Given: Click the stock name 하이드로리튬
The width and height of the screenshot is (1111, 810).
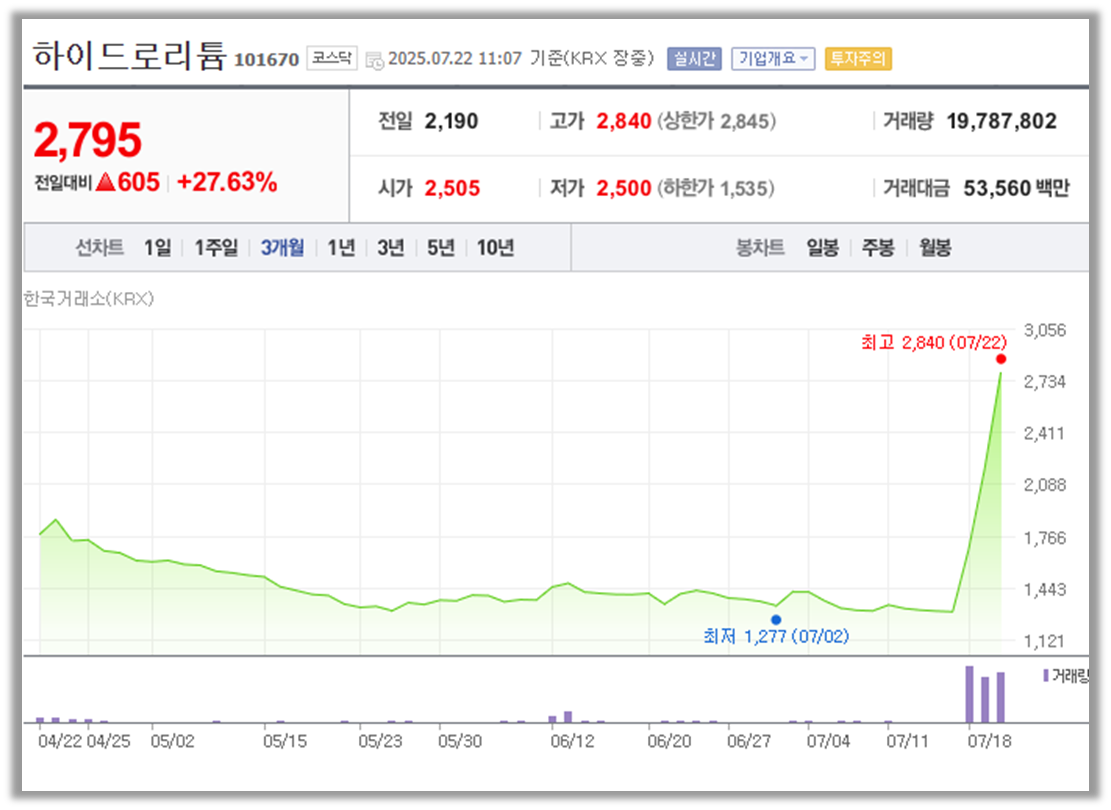Looking at the screenshot, I should coord(129,55).
